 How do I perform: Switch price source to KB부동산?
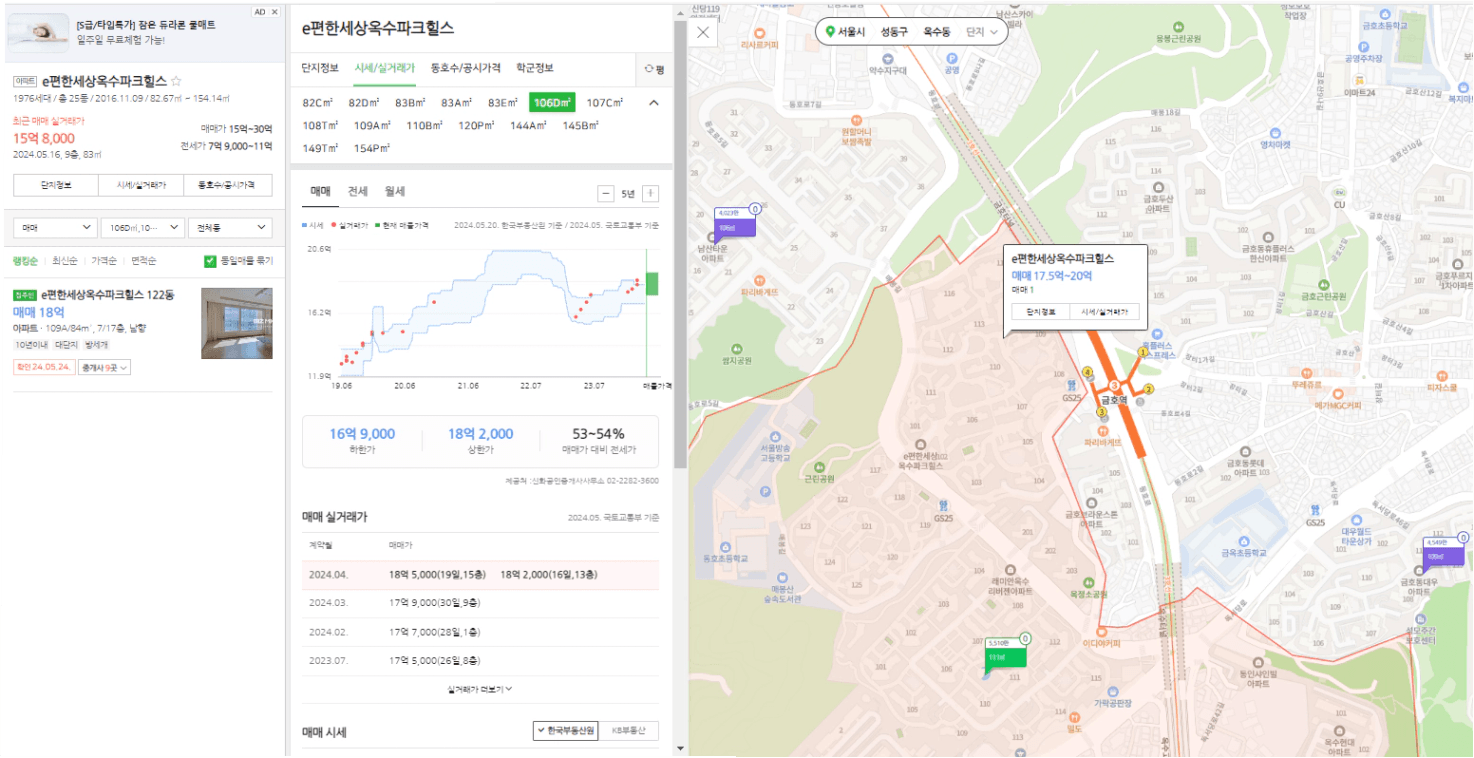[629, 730]
